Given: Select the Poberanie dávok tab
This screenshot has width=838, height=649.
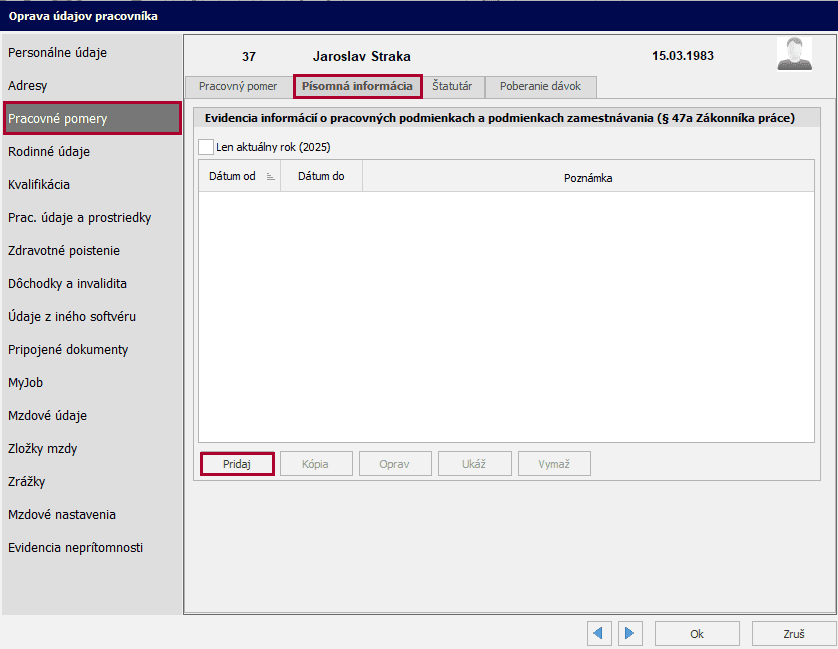Looking at the screenshot, I should click(540, 86).
